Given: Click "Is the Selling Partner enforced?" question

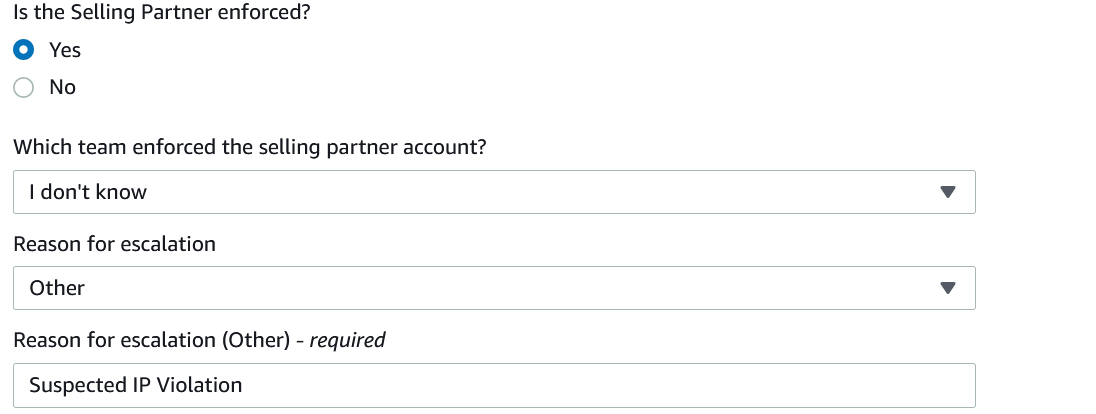Looking at the screenshot, I should click(162, 12).
